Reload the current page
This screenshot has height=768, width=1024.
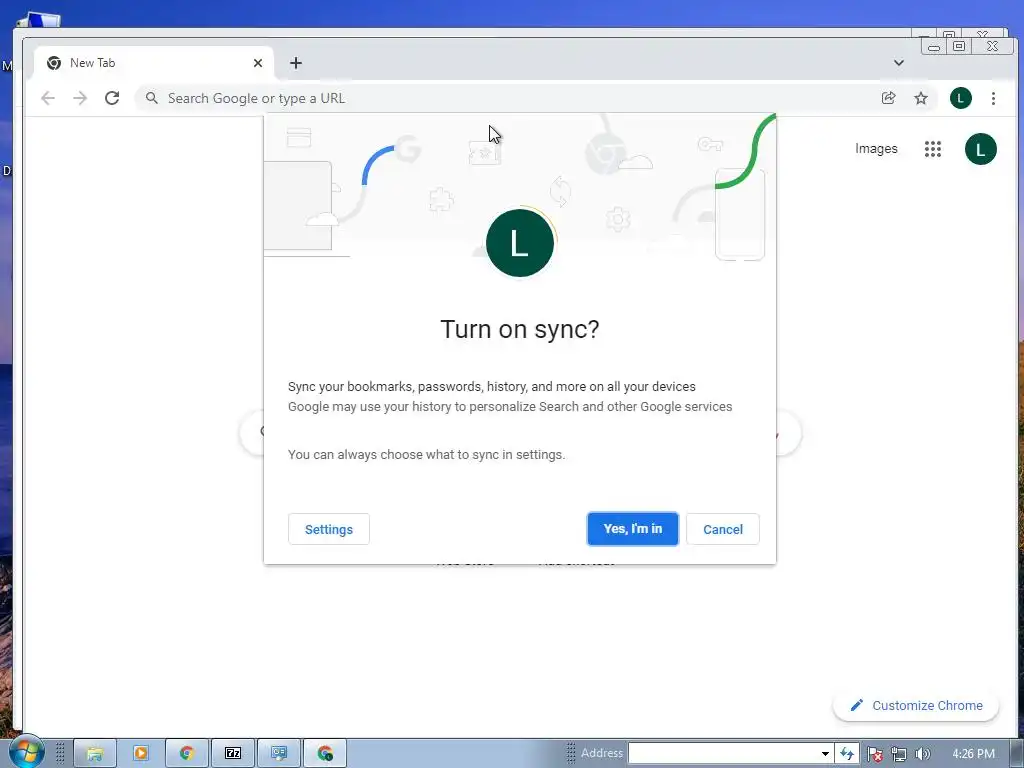pyautogui.click(x=112, y=98)
